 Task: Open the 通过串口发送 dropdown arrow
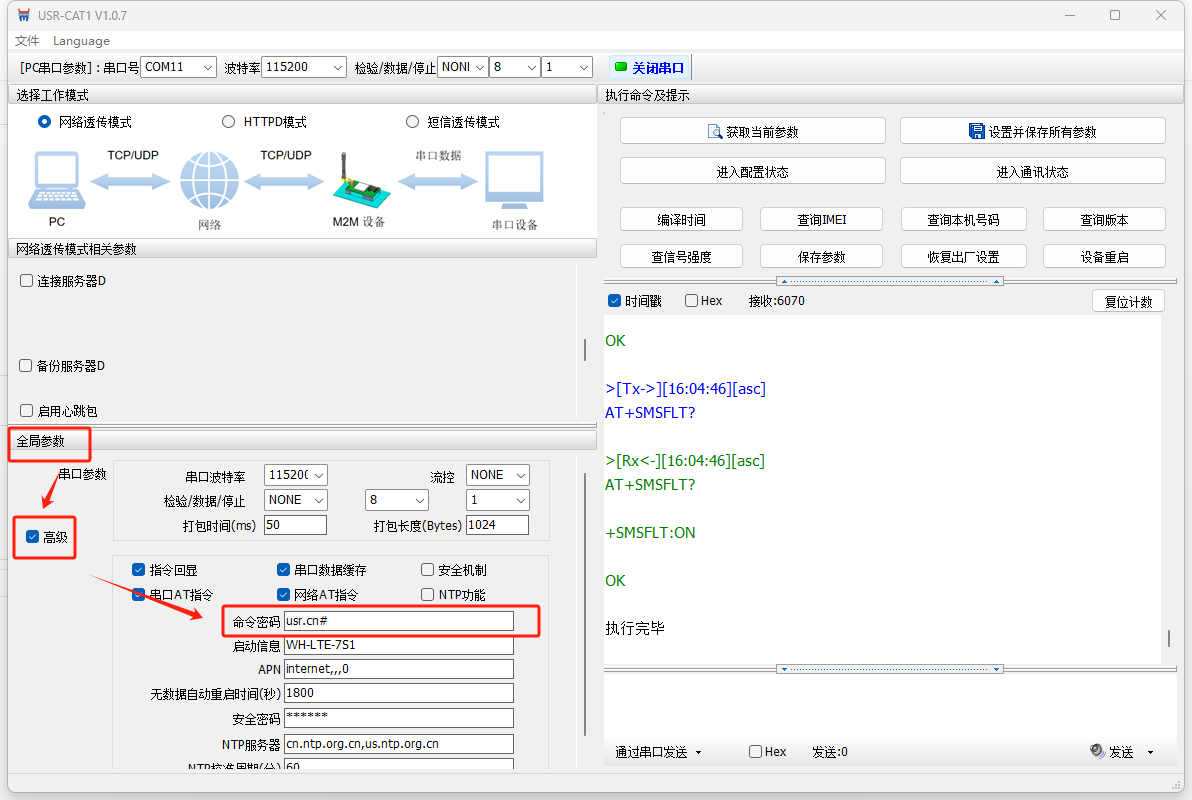[698, 752]
